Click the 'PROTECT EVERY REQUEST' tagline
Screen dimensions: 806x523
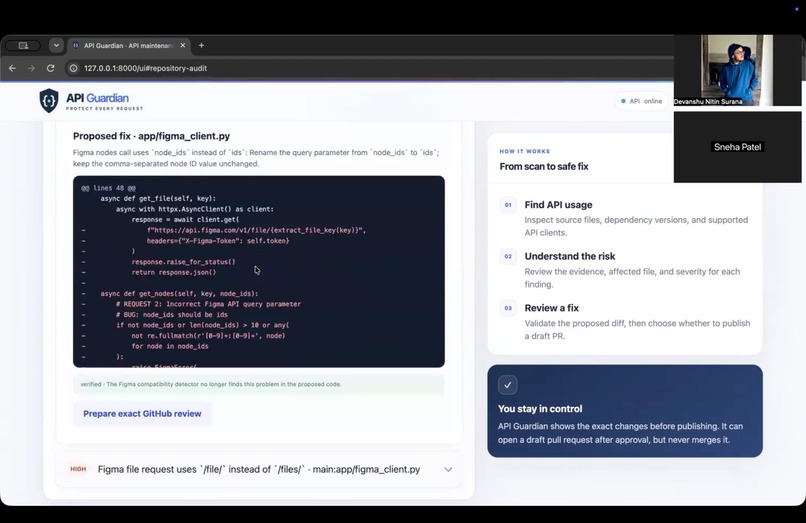coord(104,109)
